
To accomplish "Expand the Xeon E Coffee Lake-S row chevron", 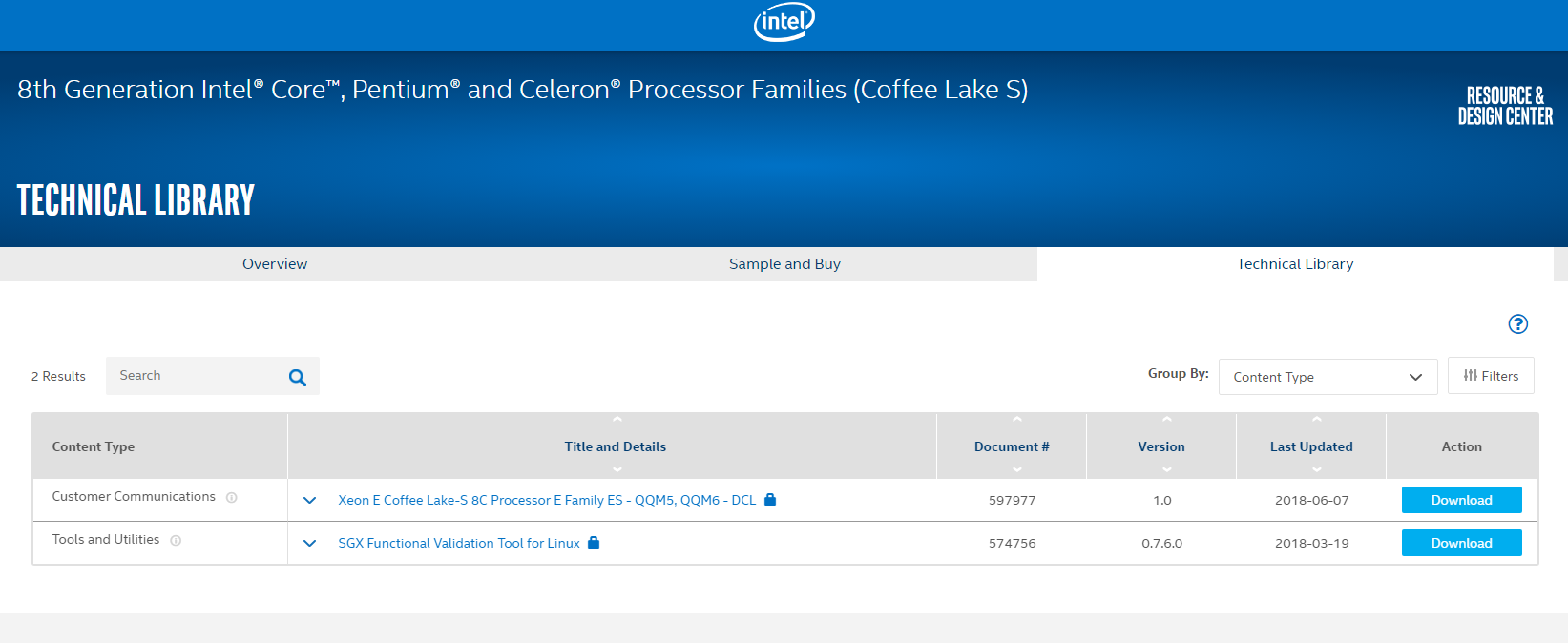I will (x=309, y=500).
